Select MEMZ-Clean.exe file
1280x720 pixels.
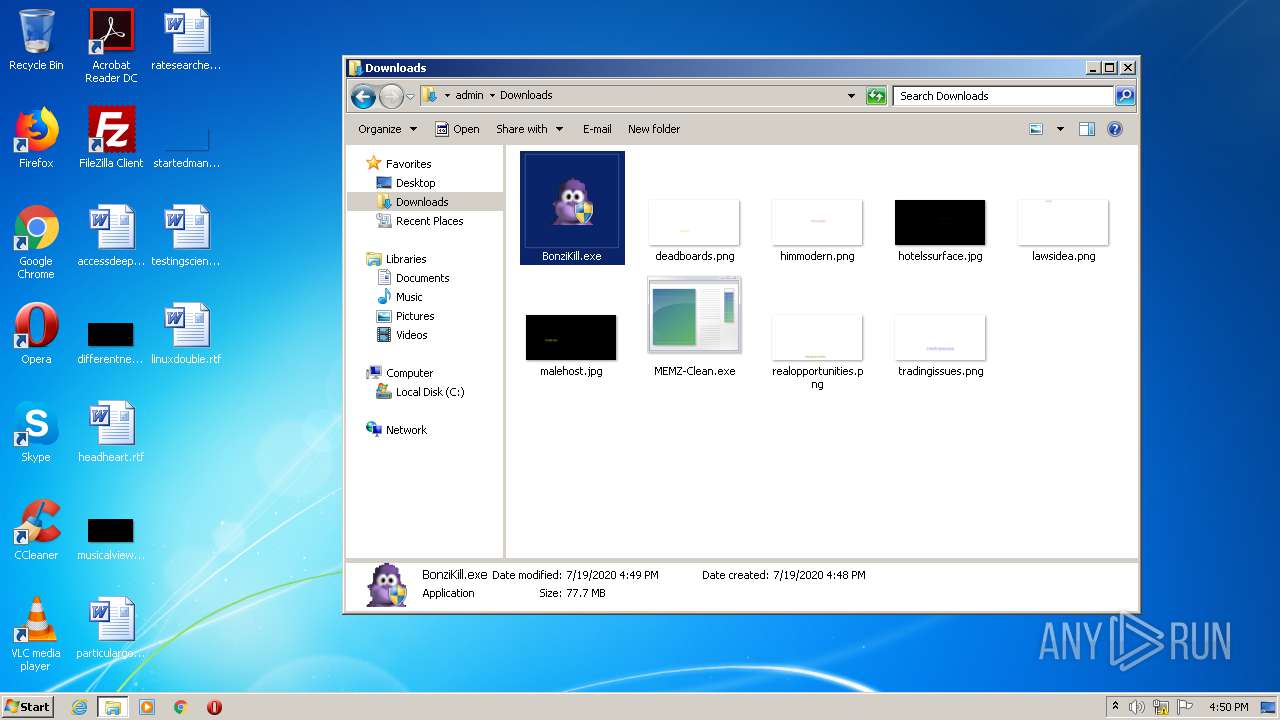[x=695, y=328]
